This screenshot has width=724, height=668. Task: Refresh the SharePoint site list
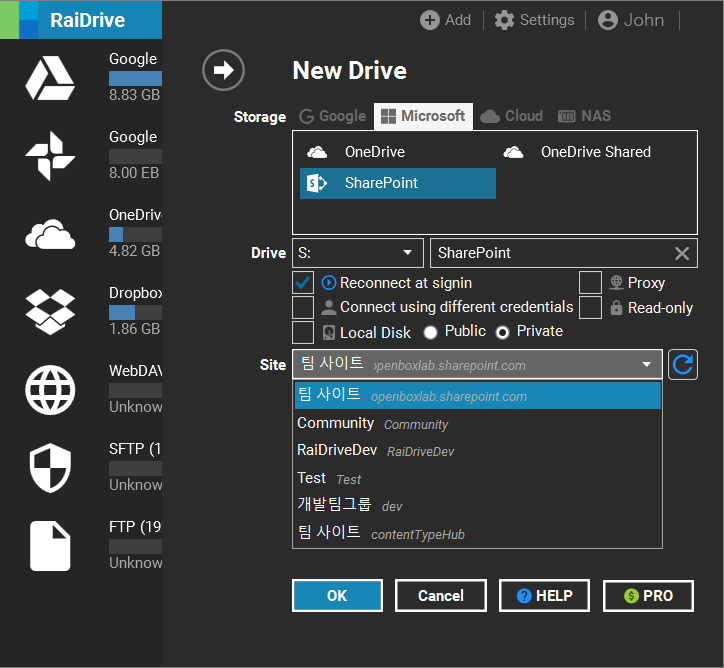point(682,365)
